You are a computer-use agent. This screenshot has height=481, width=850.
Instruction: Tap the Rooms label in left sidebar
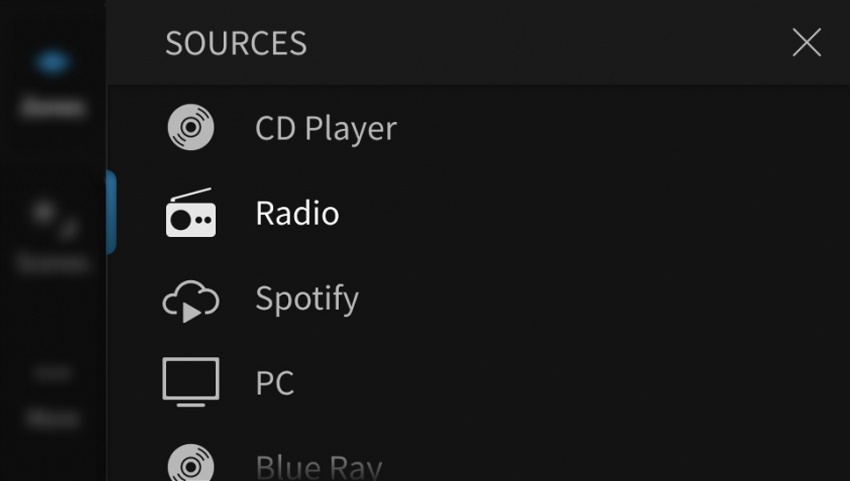(52, 107)
